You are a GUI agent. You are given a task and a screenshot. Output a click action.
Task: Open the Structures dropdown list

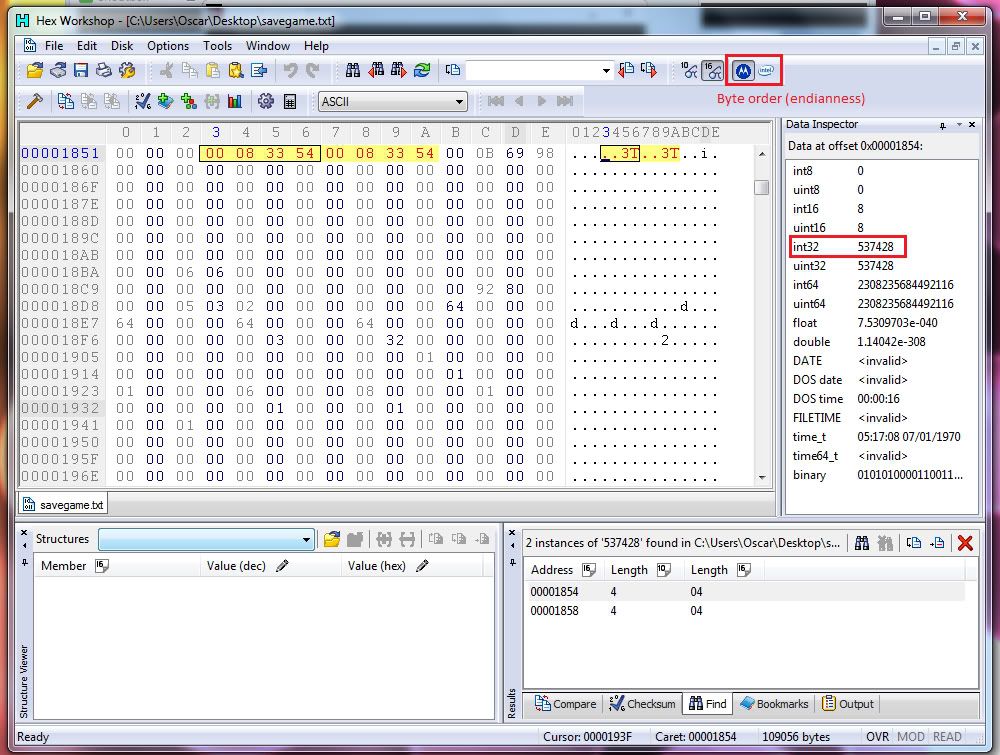coord(307,540)
